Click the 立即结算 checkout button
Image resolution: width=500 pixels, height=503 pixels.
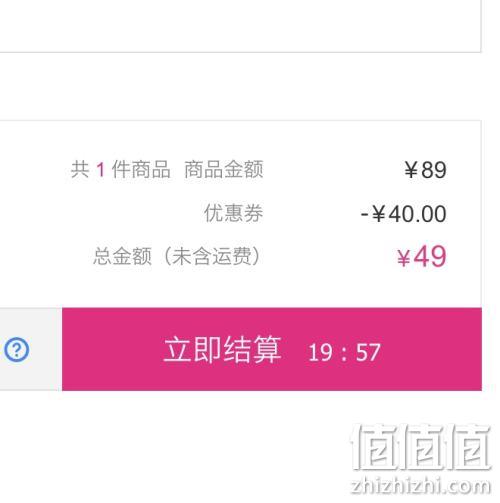272,349
